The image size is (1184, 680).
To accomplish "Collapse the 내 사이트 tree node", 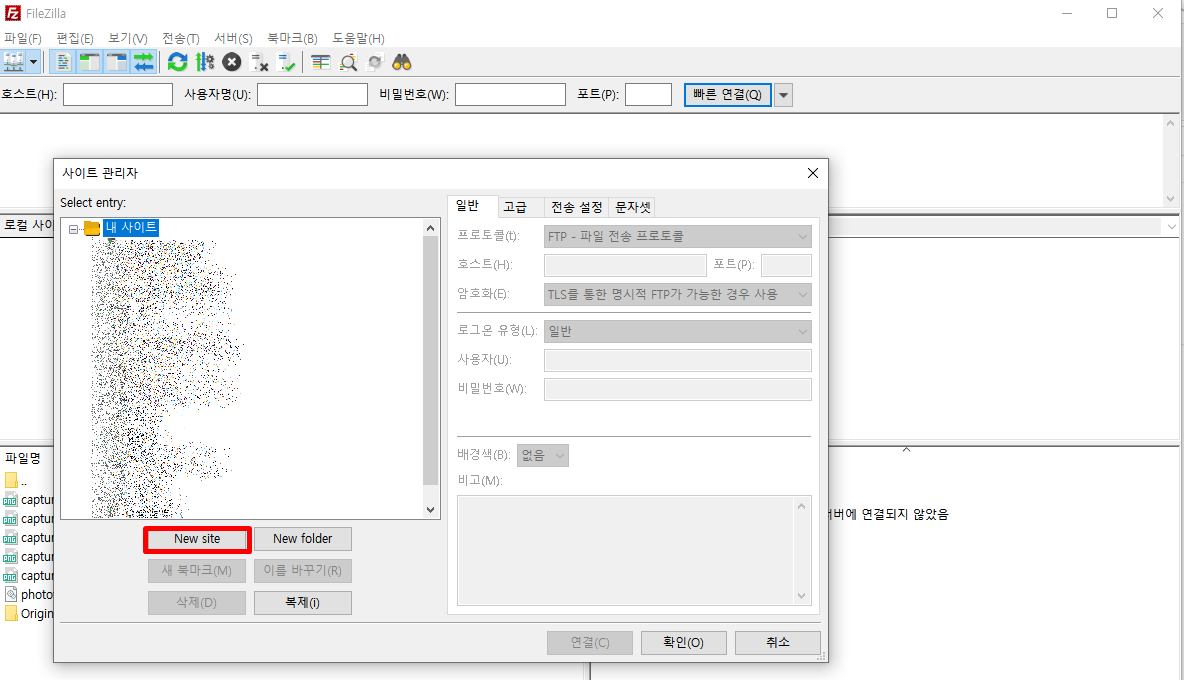I will pyautogui.click(x=73, y=229).
